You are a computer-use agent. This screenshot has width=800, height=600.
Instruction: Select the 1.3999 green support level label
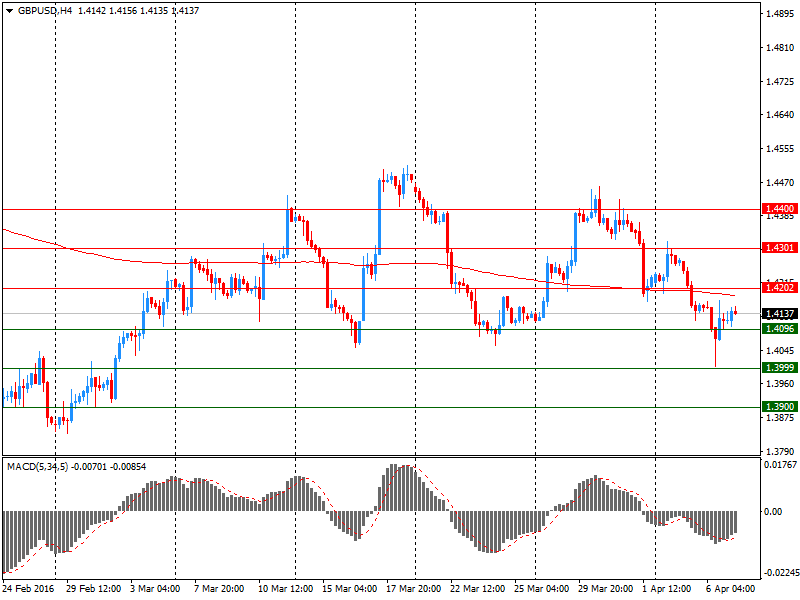click(779, 368)
